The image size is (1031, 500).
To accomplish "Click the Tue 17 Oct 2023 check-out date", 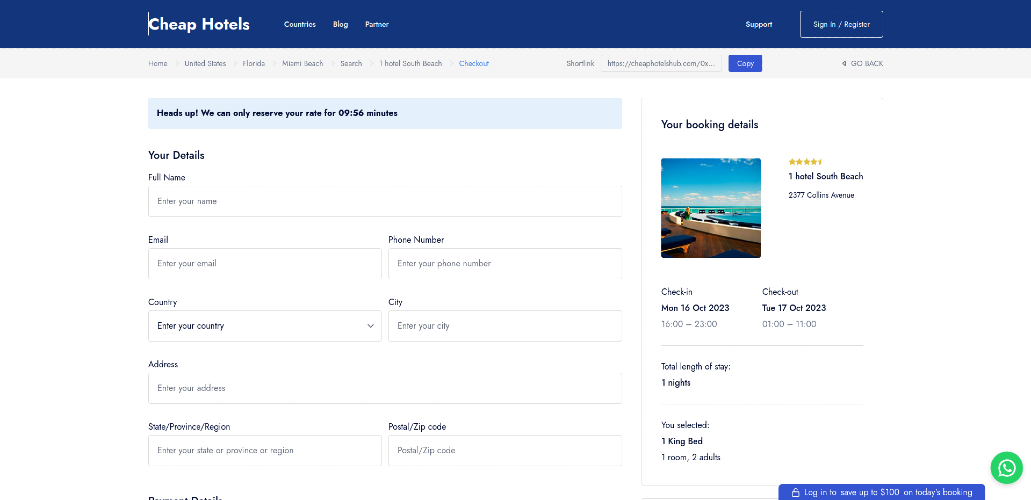I will click(x=794, y=308).
